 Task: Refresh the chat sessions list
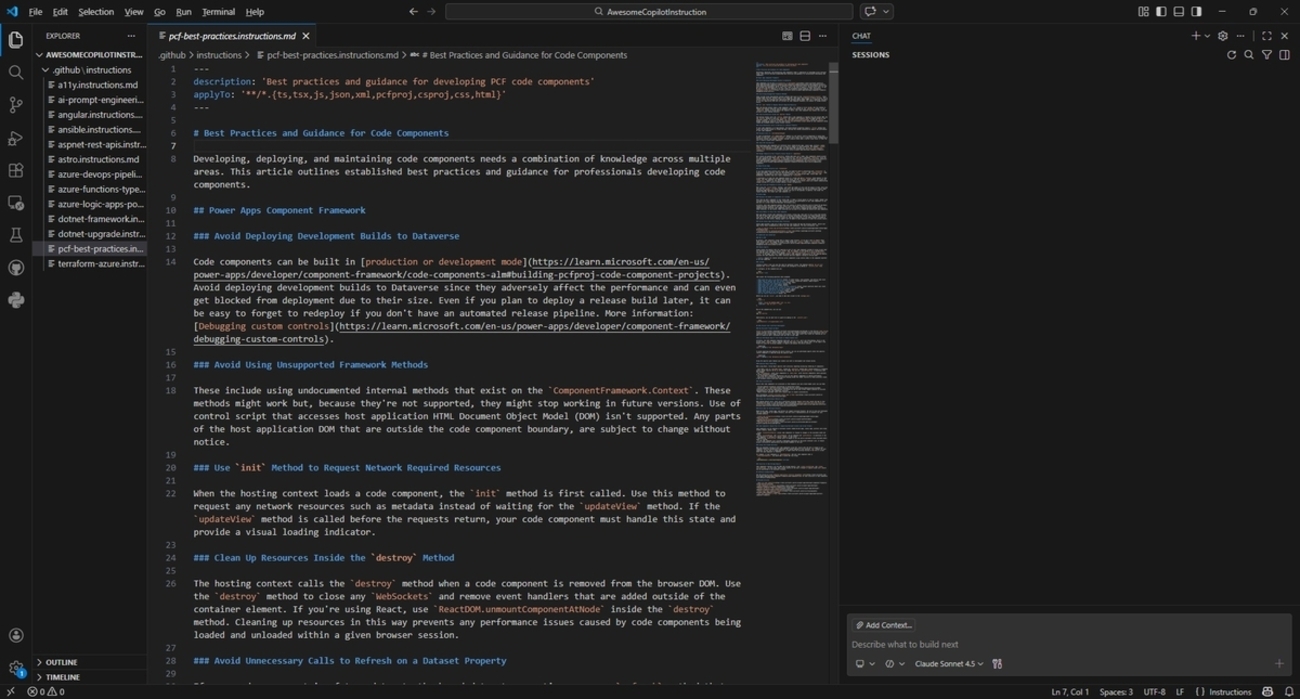[x=1231, y=55]
